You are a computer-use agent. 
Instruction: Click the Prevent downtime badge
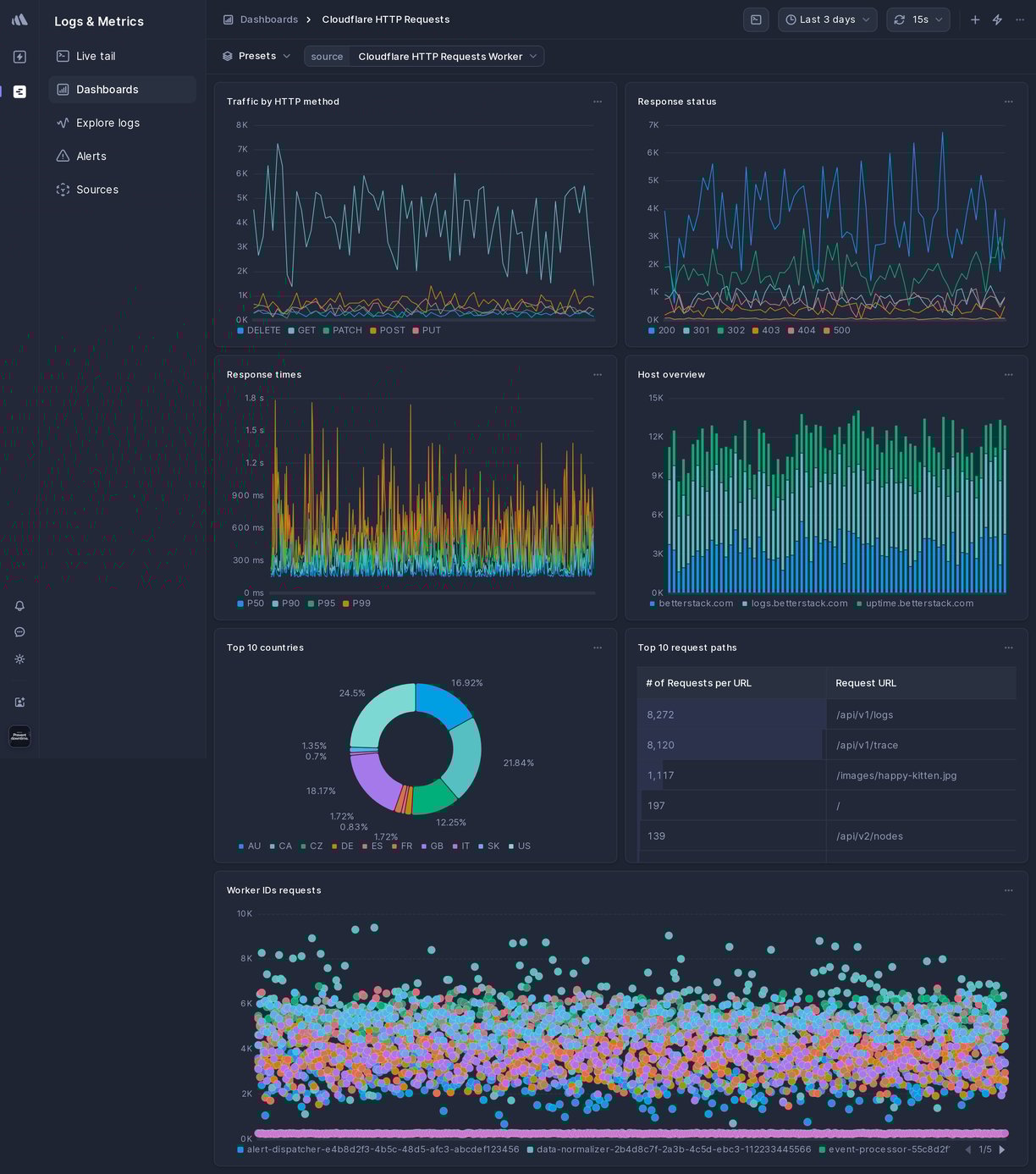point(19,736)
